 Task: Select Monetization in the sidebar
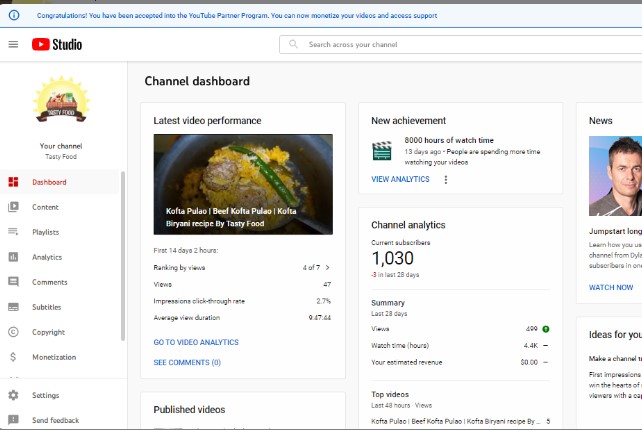(x=60, y=357)
